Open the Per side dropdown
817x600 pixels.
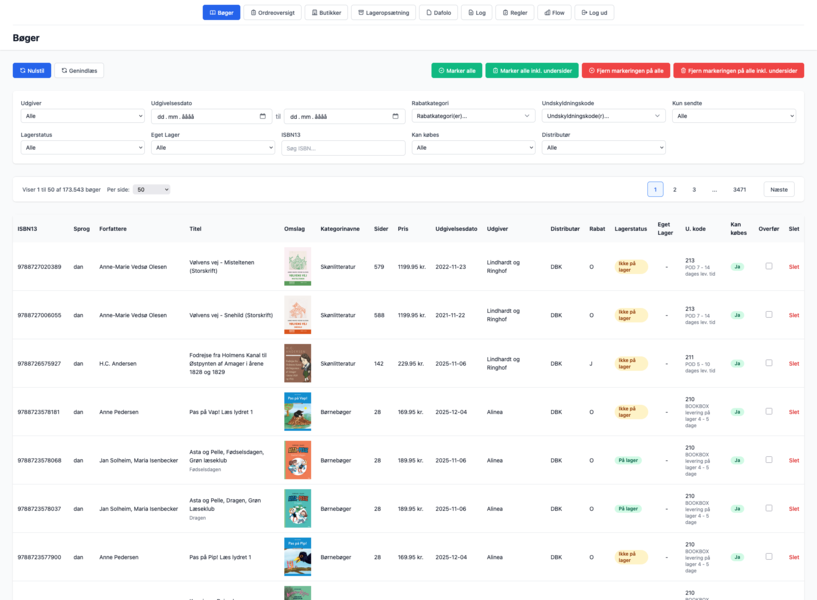pyautogui.click(x=152, y=189)
